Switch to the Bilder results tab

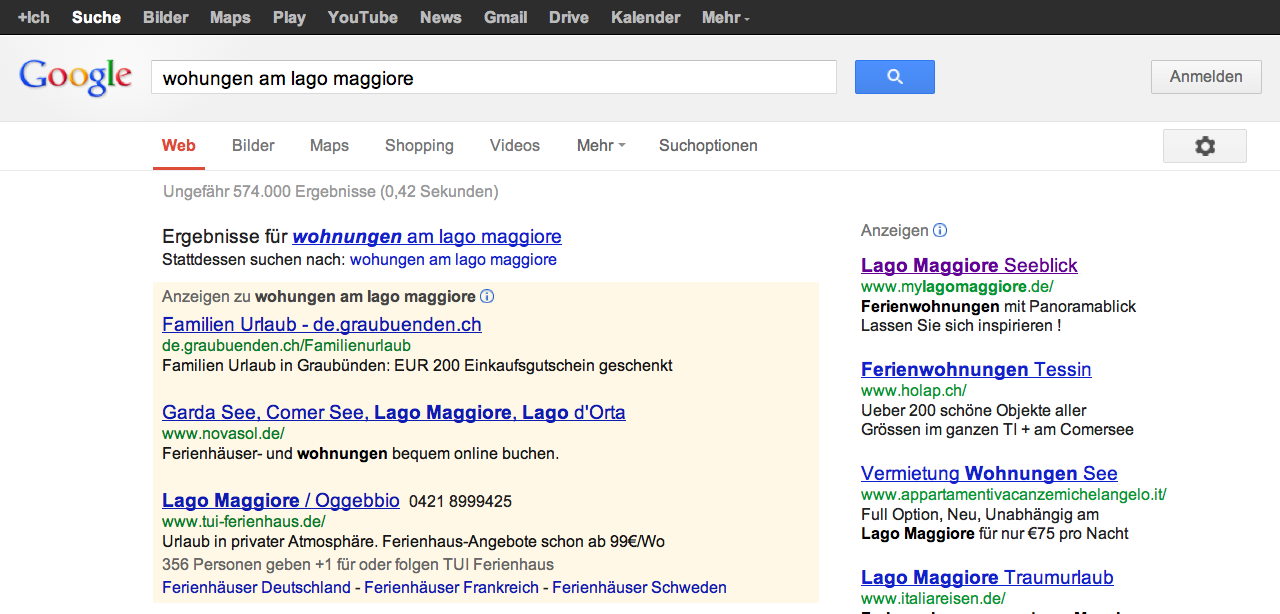pyautogui.click(x=253, y=146)
